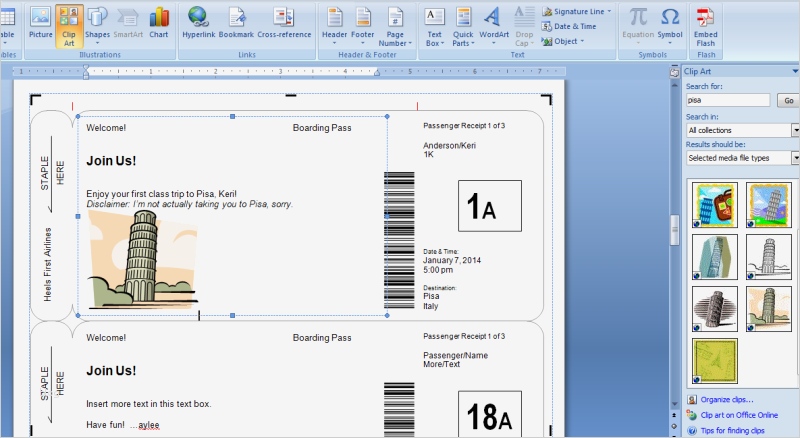The height and width of the screenshot is (438, 800).
Task: Click the horizontal ruler indent marker
Action: pos(86,72)
